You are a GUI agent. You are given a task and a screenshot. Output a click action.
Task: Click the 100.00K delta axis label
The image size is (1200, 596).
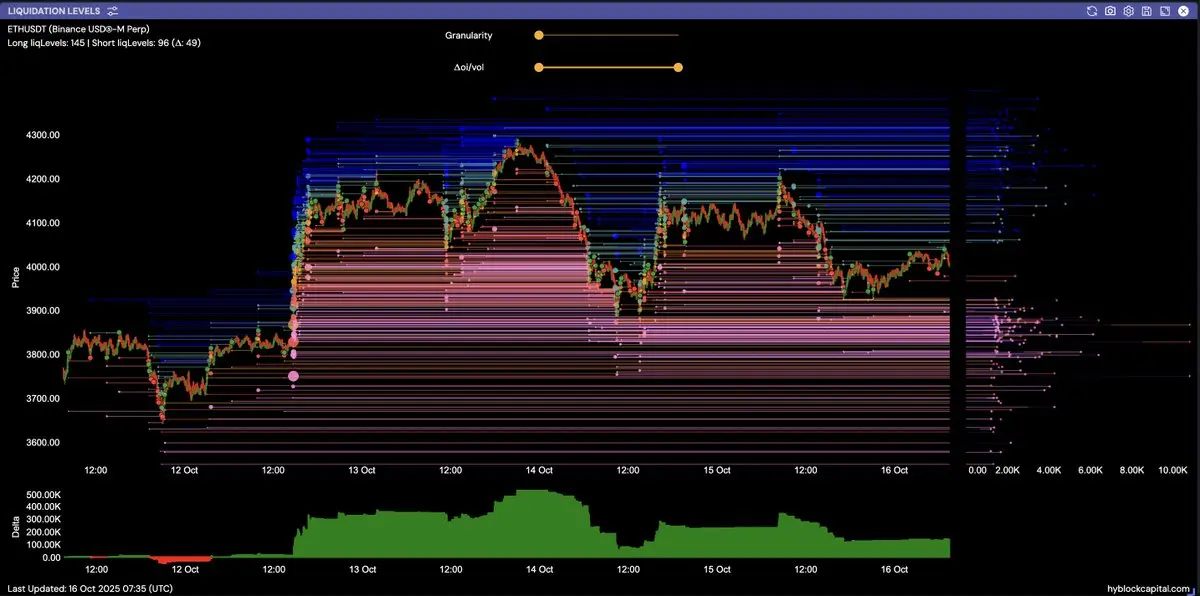tap(42, 545)
